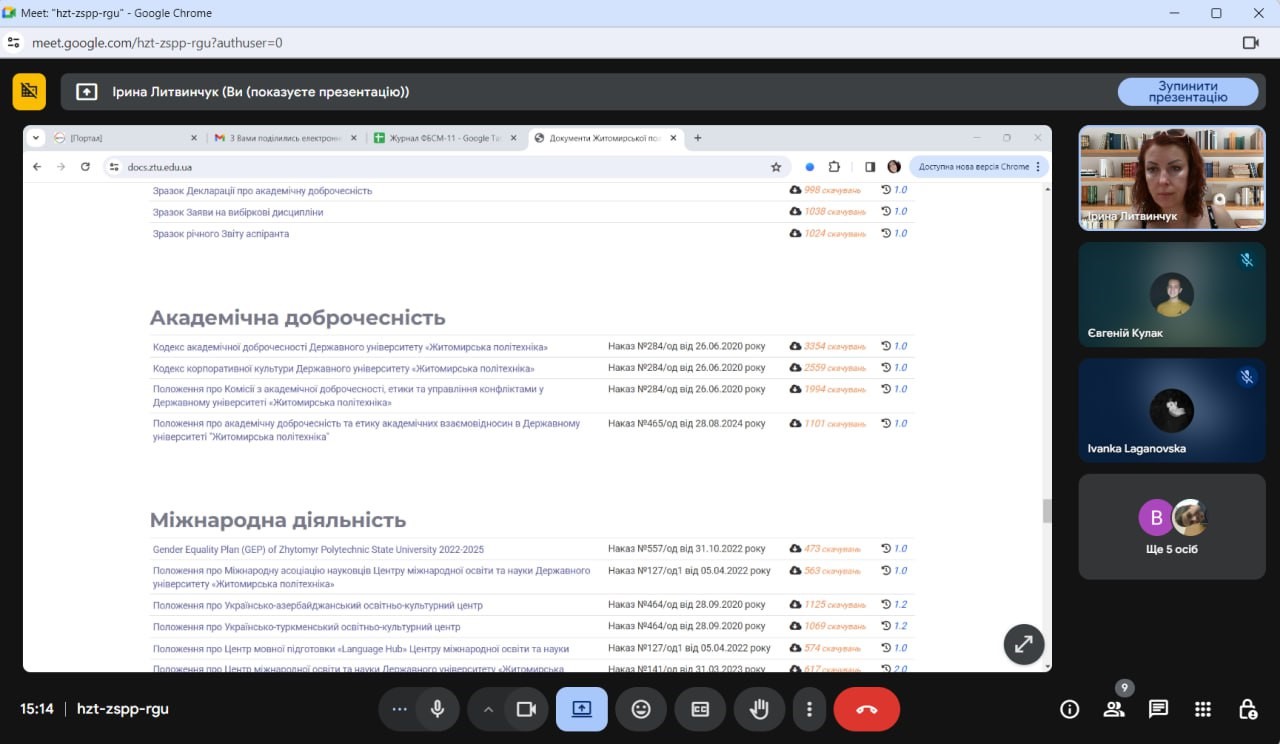Open Зразок річного Звіту аспіранта
Image resolution: width=1280 pixels, height=744 pixels.
point(221,234)
